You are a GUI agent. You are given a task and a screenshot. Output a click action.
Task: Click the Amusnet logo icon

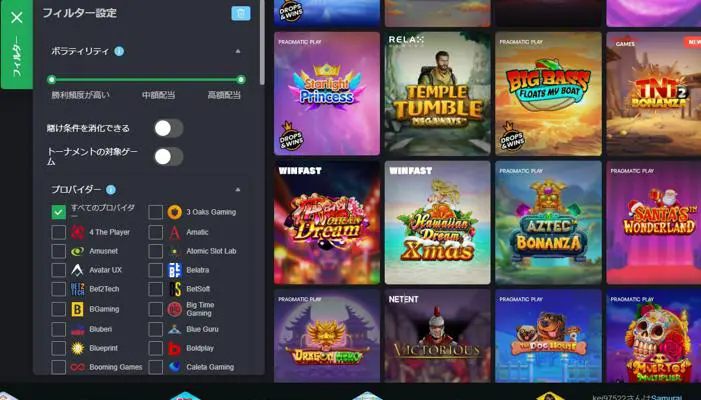click(x=78, y=251)
